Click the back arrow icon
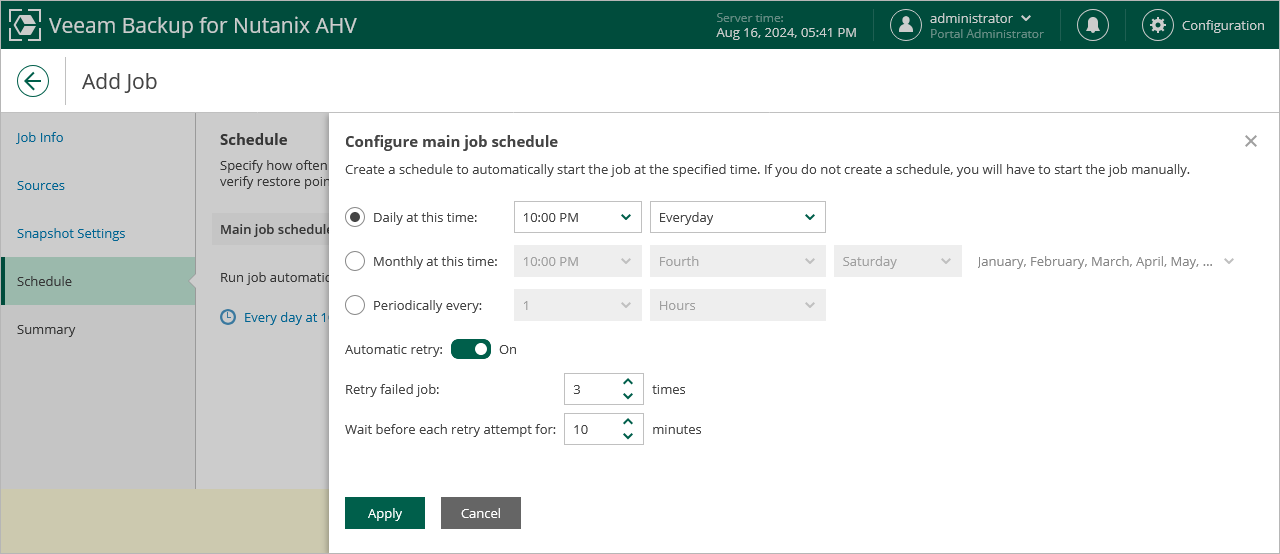The height and width of the screenshot is (554, 1280). pyautogui.click(x=33, y=81)
